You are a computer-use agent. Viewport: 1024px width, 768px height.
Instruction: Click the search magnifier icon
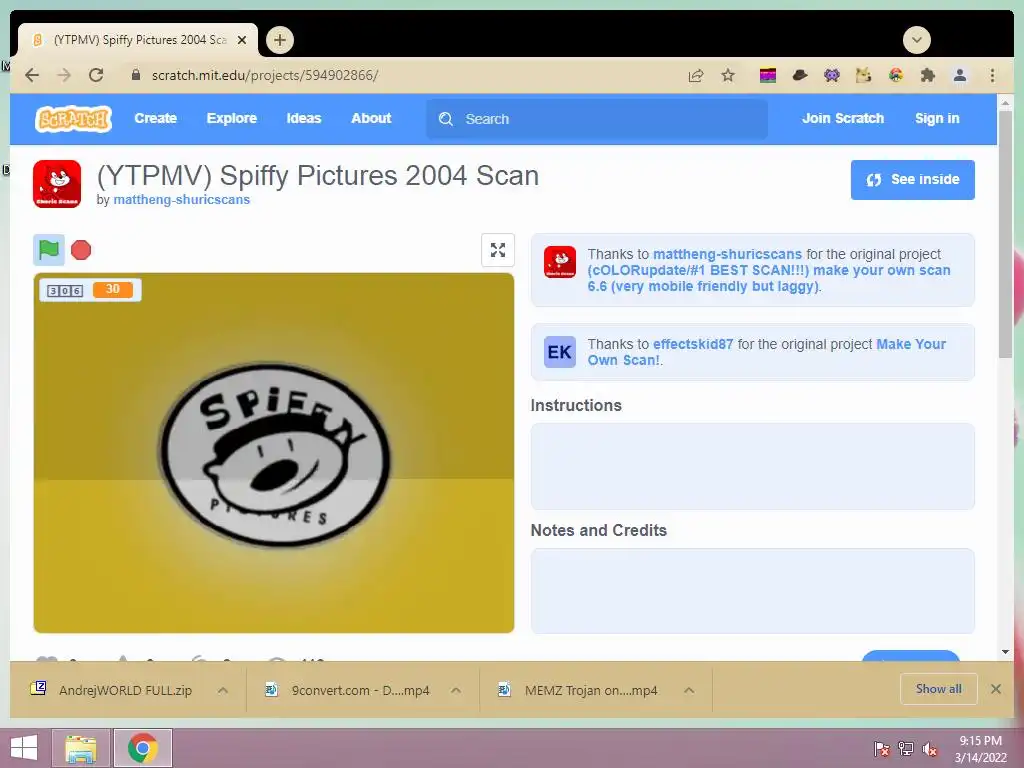point(445,119)
